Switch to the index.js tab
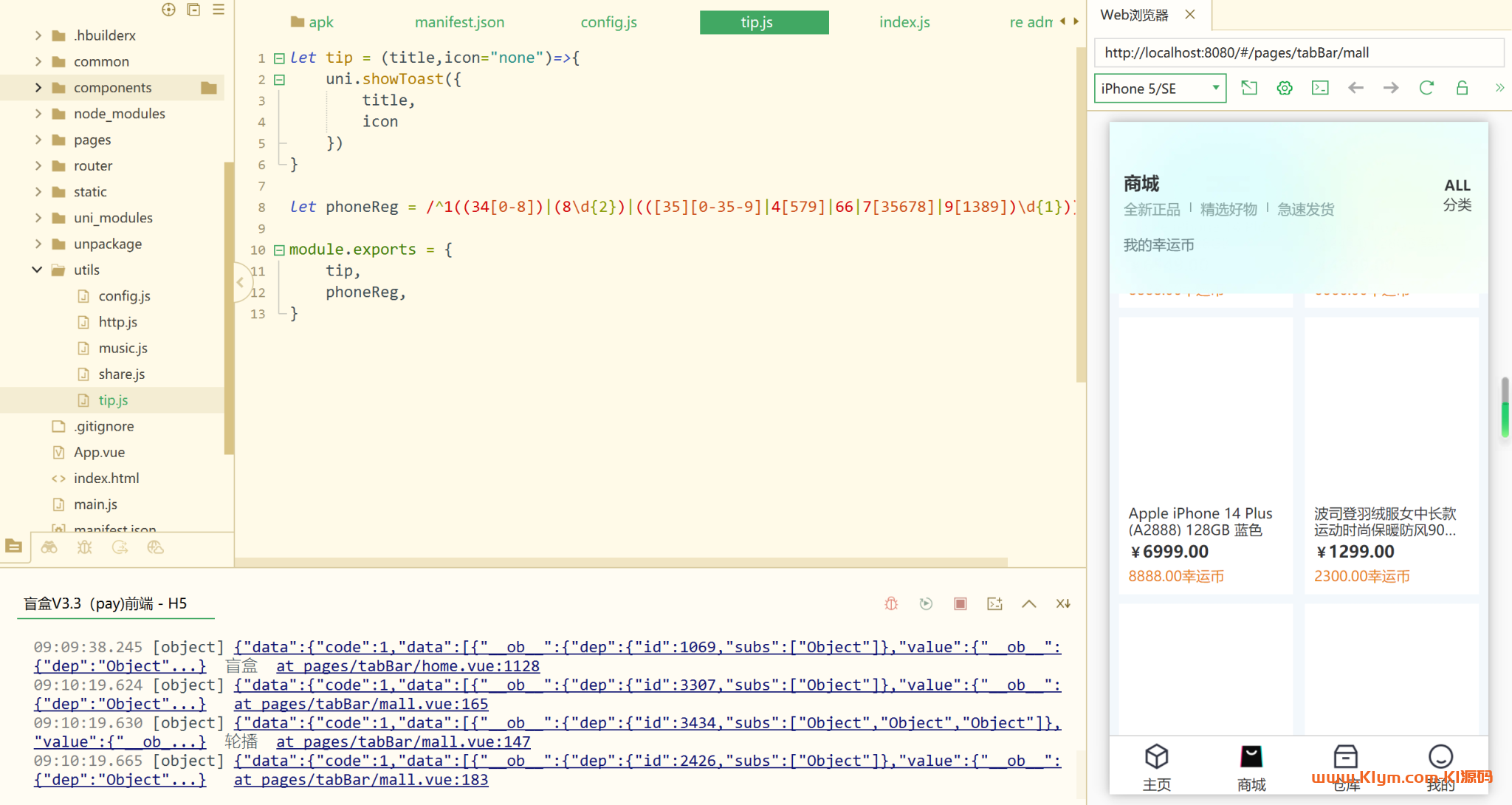 [x=904, y=22]
